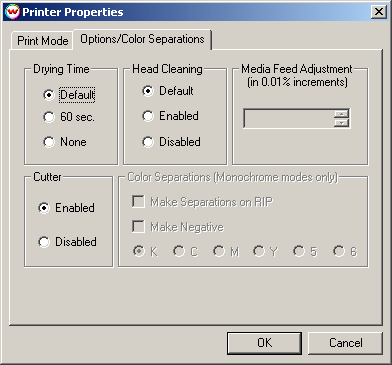392x365 pixels.
Task: Close the Printer Properties dialog
Action: (379, 12)
